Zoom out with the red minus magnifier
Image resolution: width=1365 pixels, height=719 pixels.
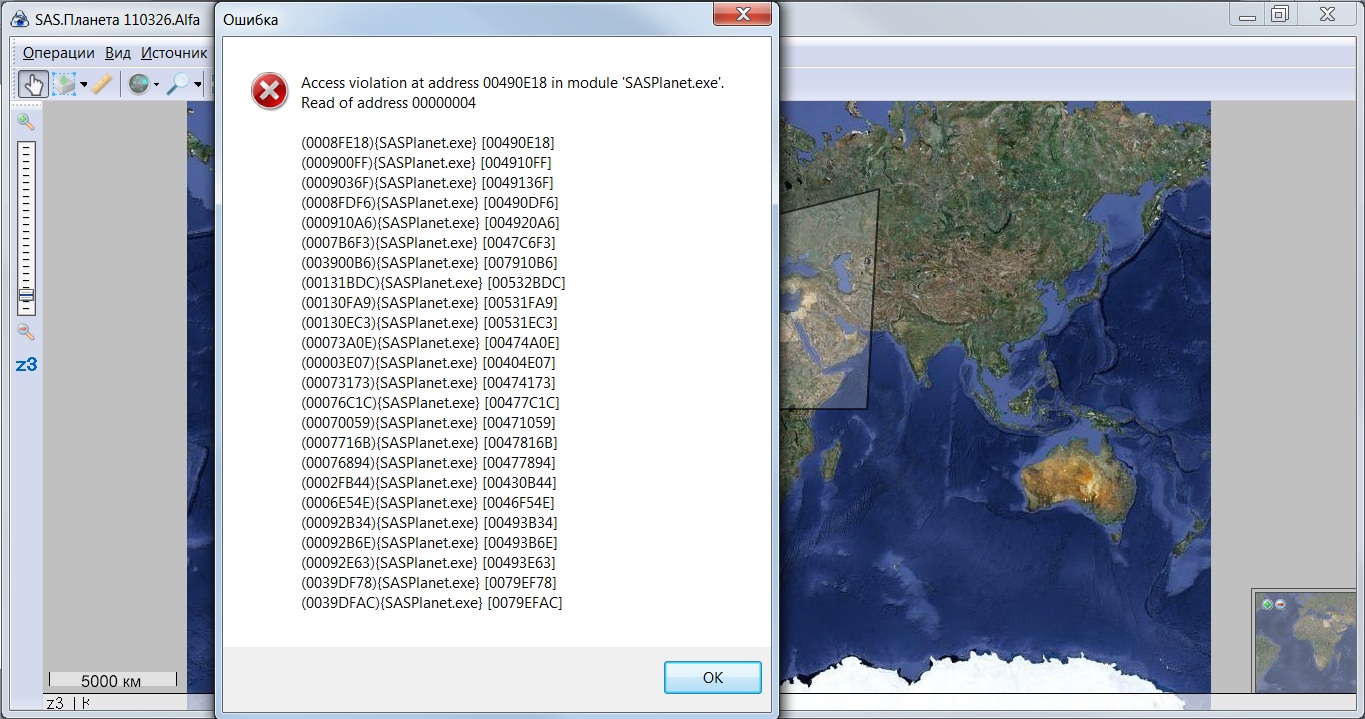point(26,332)
